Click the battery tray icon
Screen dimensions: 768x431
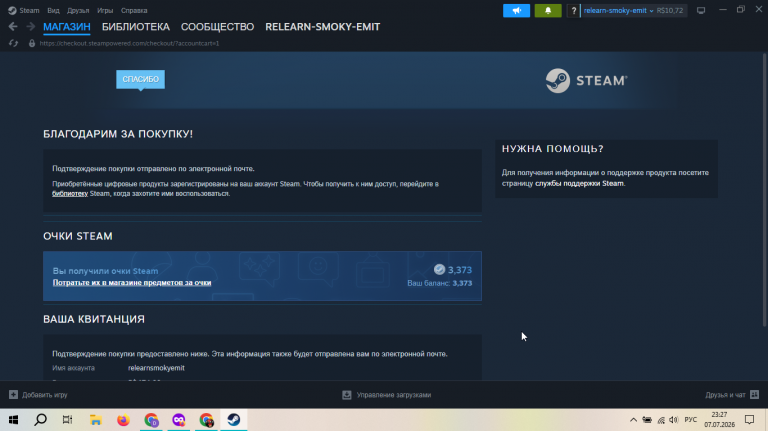coord(647,420)
